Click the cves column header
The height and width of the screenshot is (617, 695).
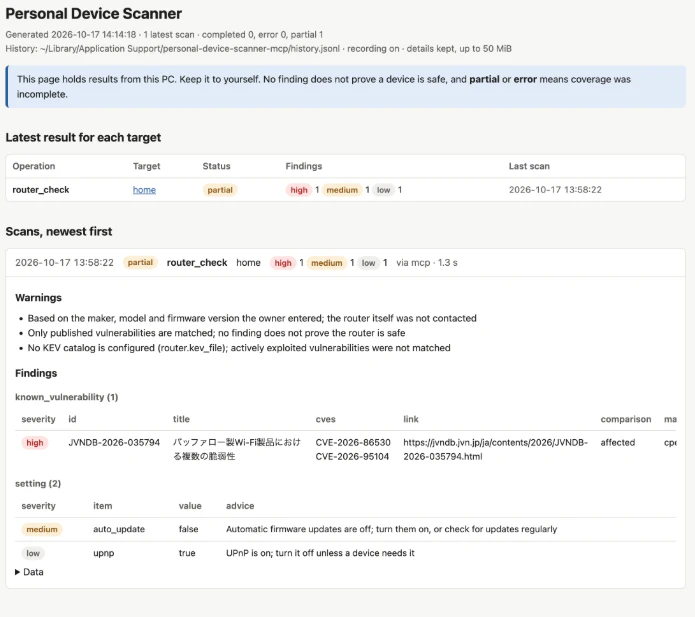[325, 419]
